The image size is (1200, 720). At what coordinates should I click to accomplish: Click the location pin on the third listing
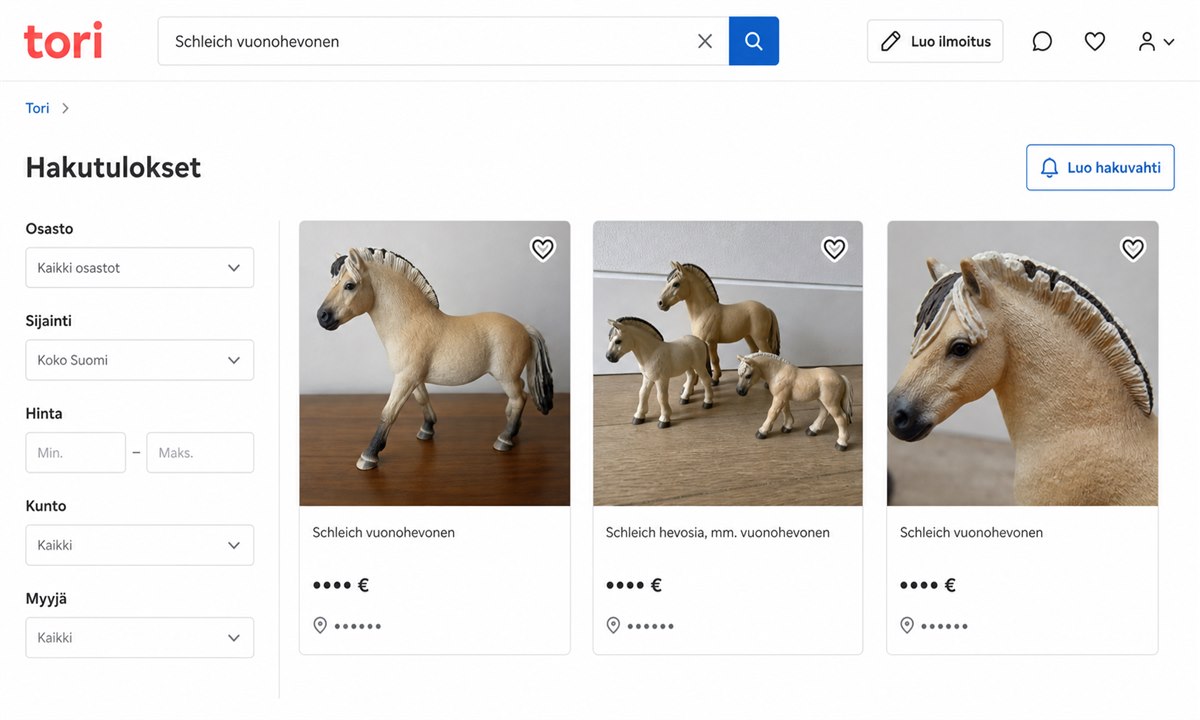click(907, 625)
